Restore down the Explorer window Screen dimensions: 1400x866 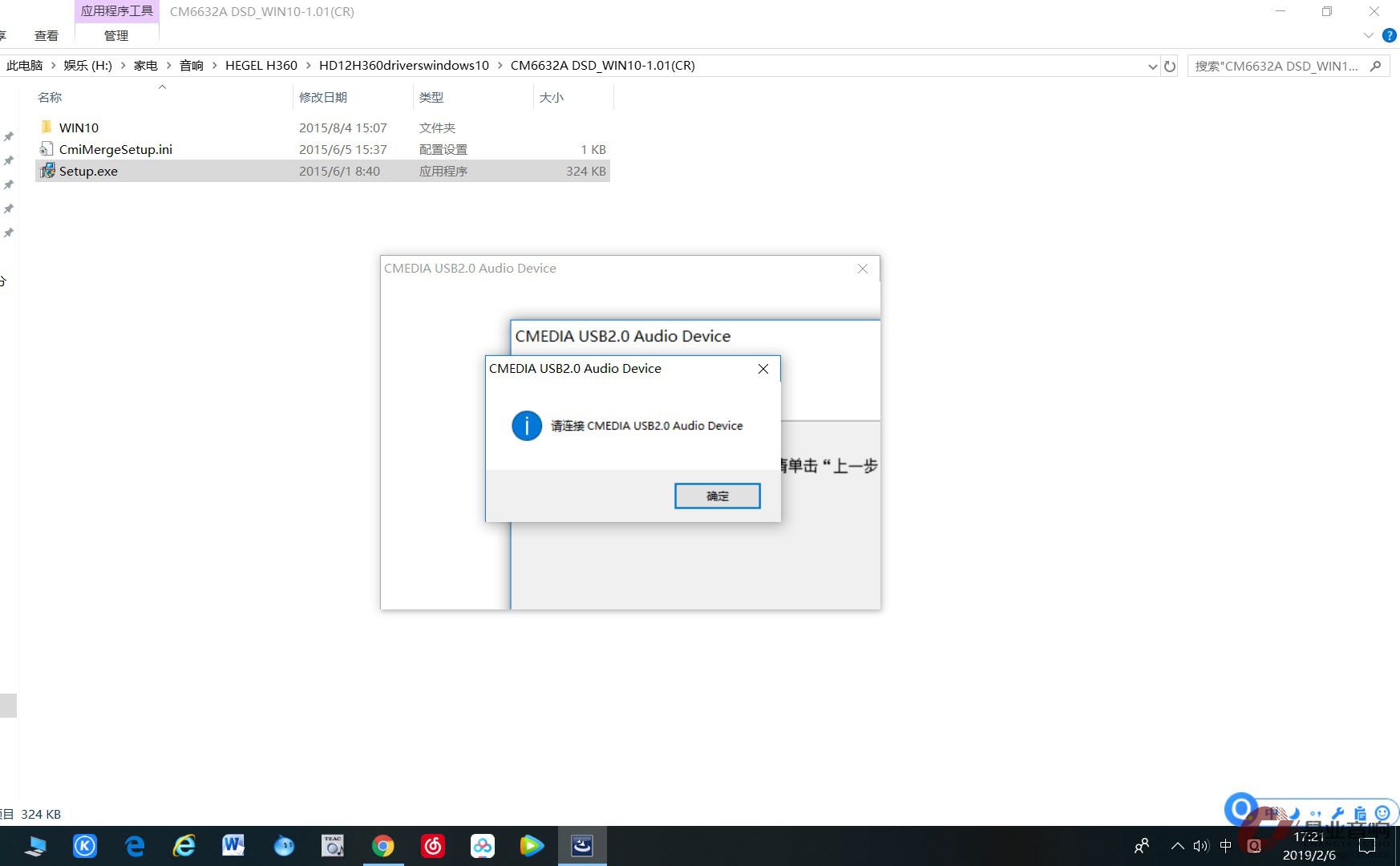coord(1327,11)
